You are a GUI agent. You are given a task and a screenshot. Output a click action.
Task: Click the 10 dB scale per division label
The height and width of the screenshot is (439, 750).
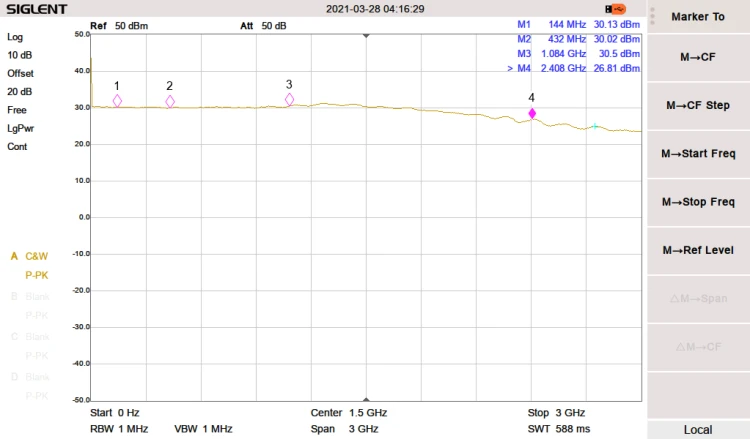click(x=20, y=55)
